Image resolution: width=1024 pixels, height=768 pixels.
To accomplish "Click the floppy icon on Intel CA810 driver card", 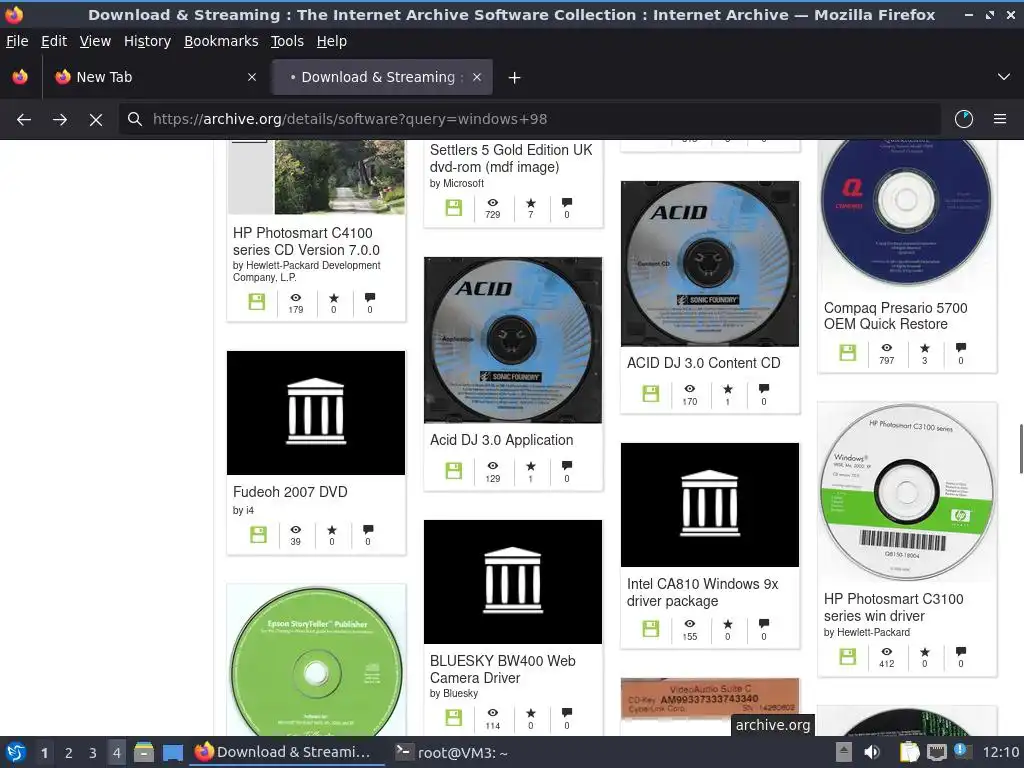I will pyautogui.click(x=651, y=629).
